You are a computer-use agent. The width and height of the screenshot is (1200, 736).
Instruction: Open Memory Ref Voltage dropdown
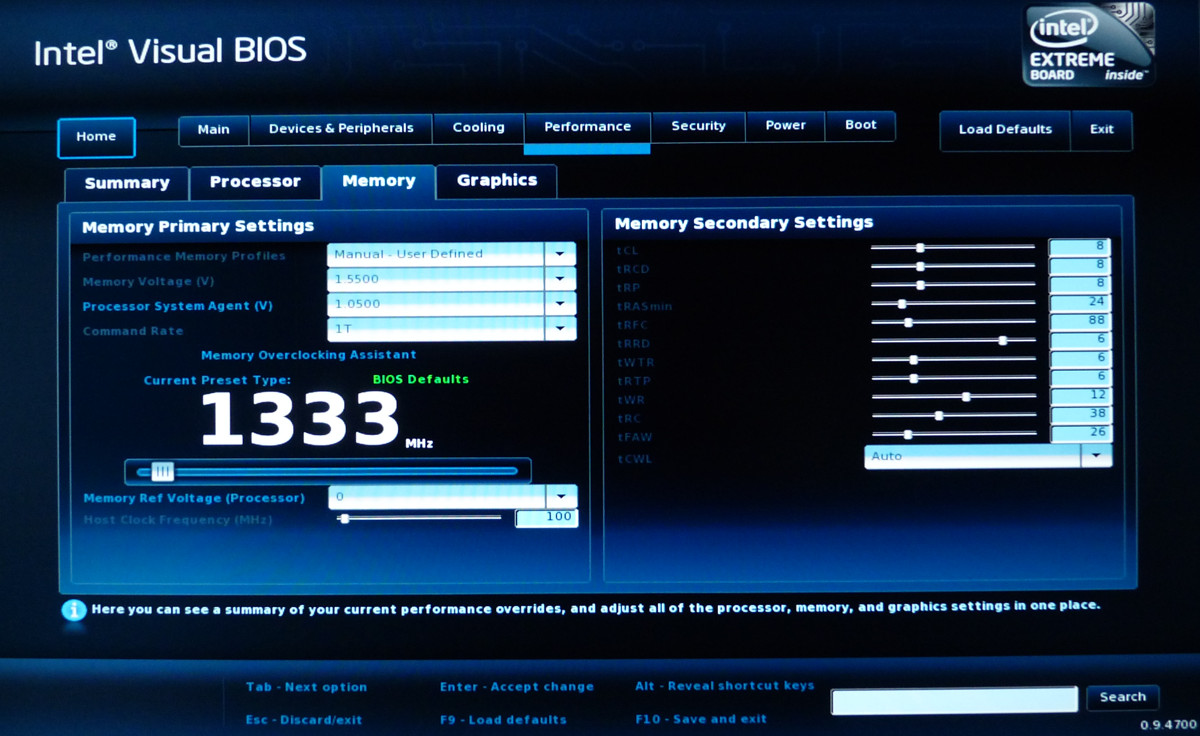click(x=562, y=497)
